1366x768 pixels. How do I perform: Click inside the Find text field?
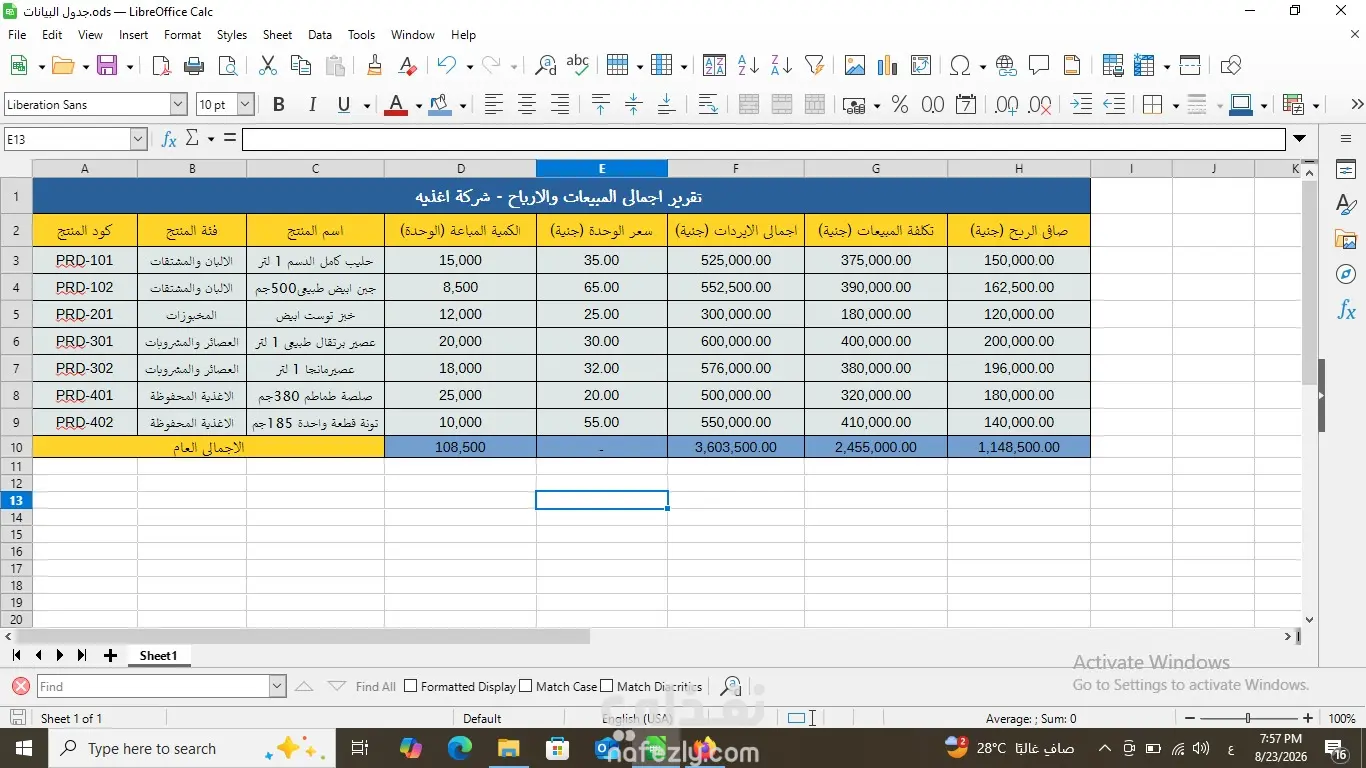[x=153, y=686]
